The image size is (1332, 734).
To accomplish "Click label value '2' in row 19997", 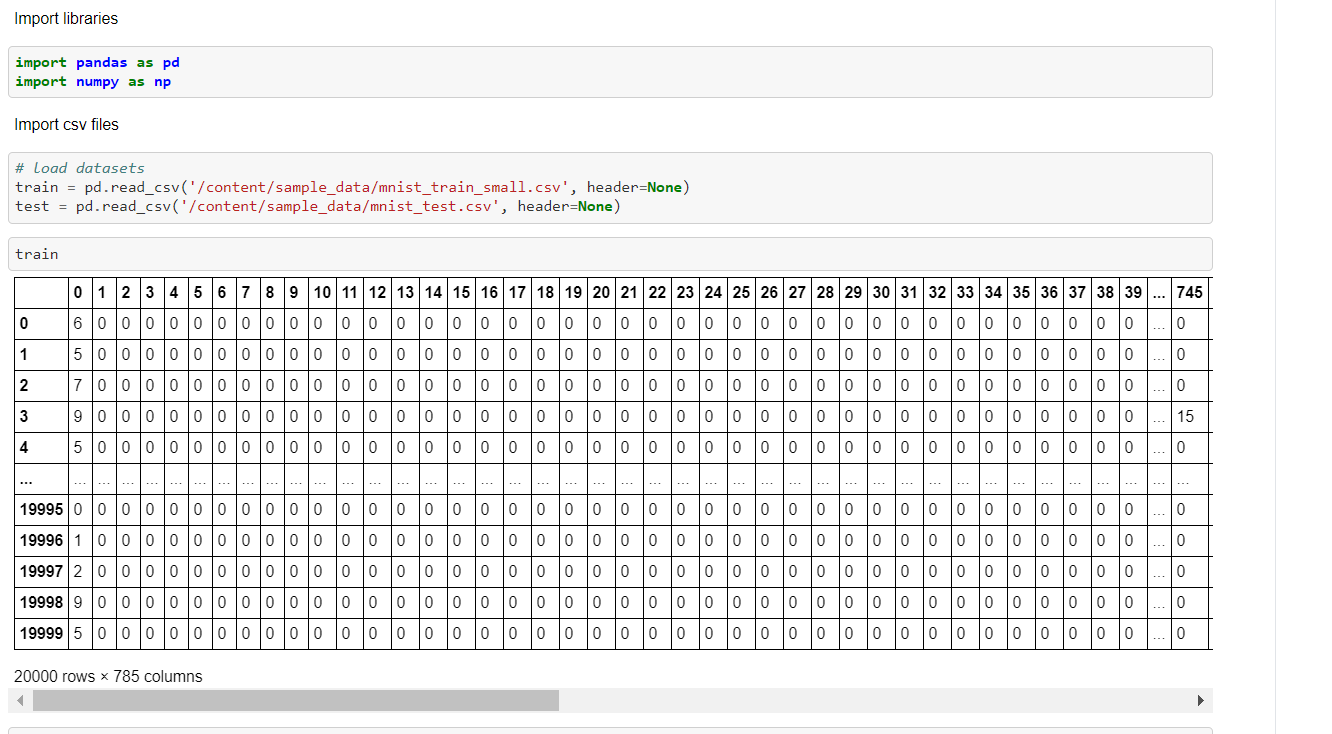I will (78, 572).
